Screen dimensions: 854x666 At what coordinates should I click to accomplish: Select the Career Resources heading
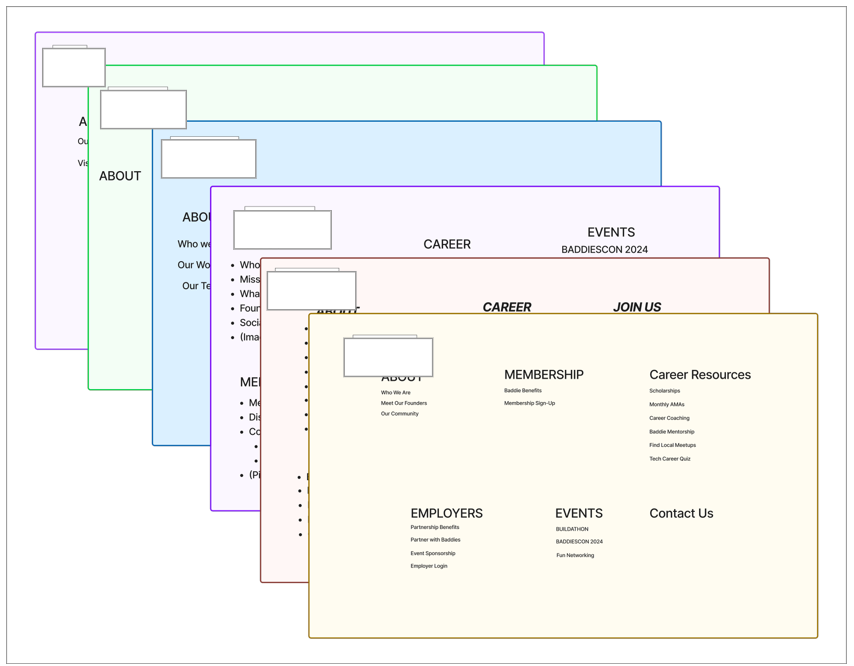(x=700, y=375)
